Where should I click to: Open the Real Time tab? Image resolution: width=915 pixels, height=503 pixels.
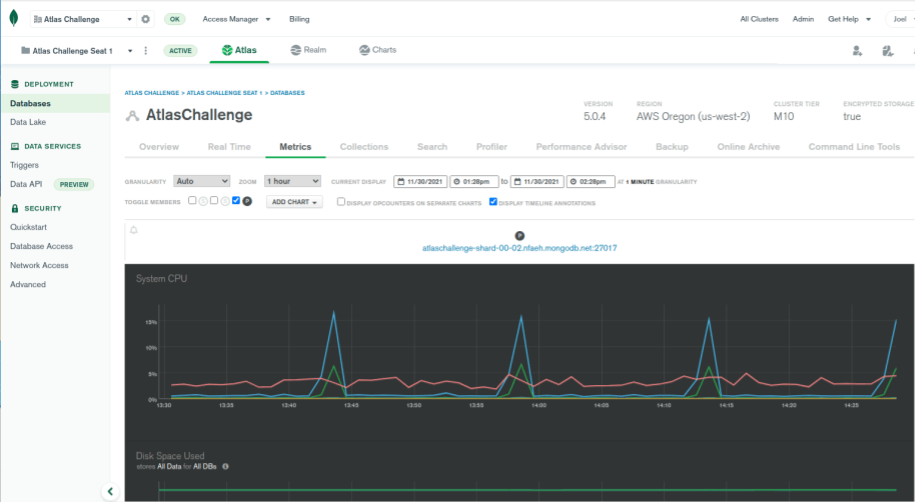click(229, 147)
